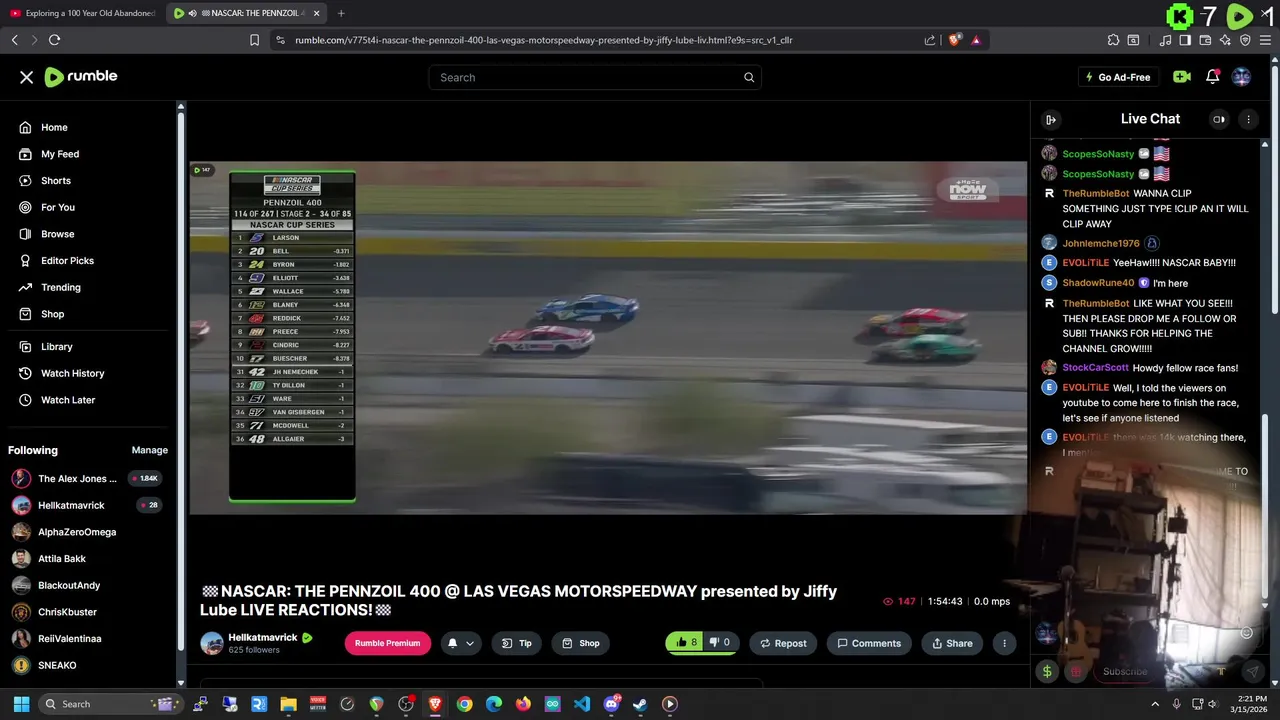The width and height of the screenshot is (1280, 720).
Task: Toggle chat popout mode in Live Chat header
Action: (x=1219, y=119)
